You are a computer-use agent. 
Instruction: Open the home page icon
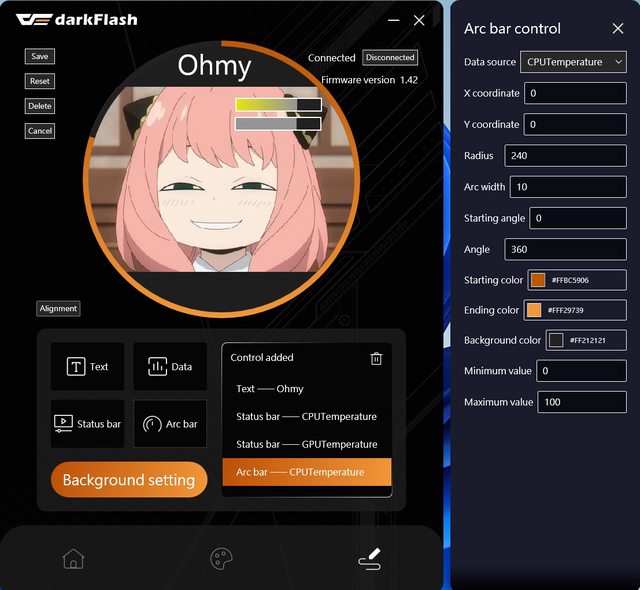point(73,559)
